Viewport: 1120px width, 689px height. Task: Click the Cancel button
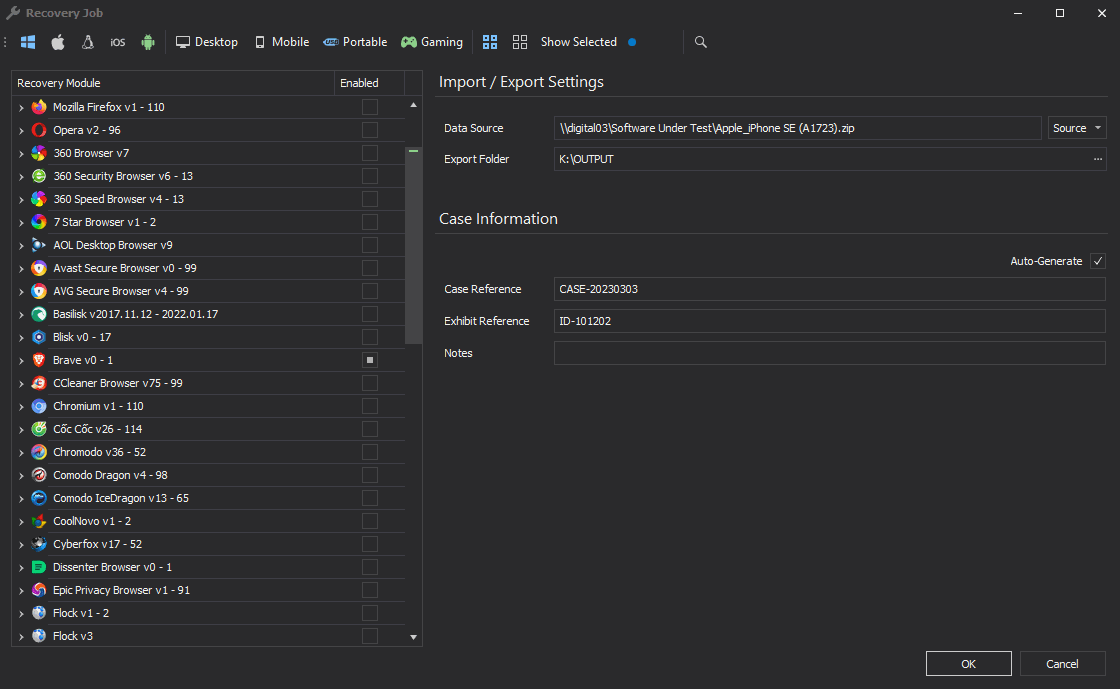point(1062,663)
